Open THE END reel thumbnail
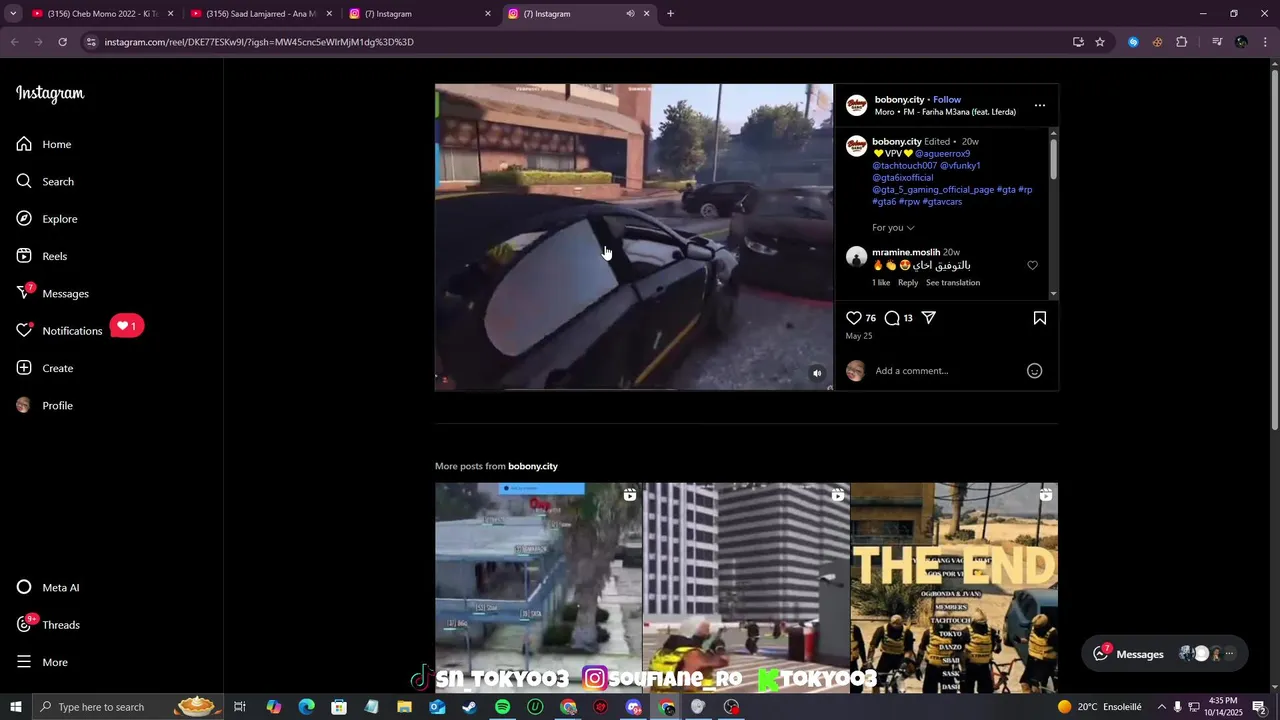The image size is (1280, 720). click(x=954, y=588)
